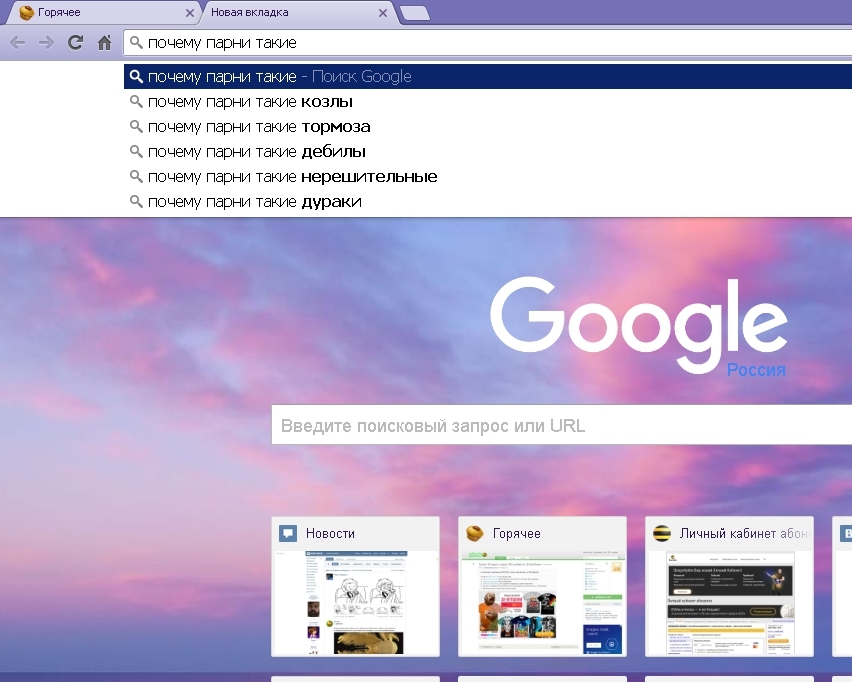852x682 pixels.
Task: Click the Новости tile's chat favicon
Action: (288, 534)
